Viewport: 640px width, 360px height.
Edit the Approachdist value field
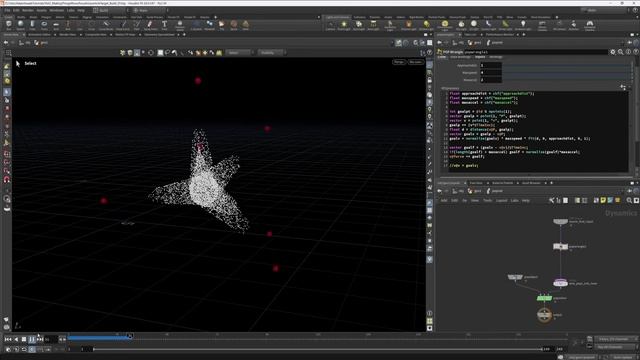pos(491,65)
